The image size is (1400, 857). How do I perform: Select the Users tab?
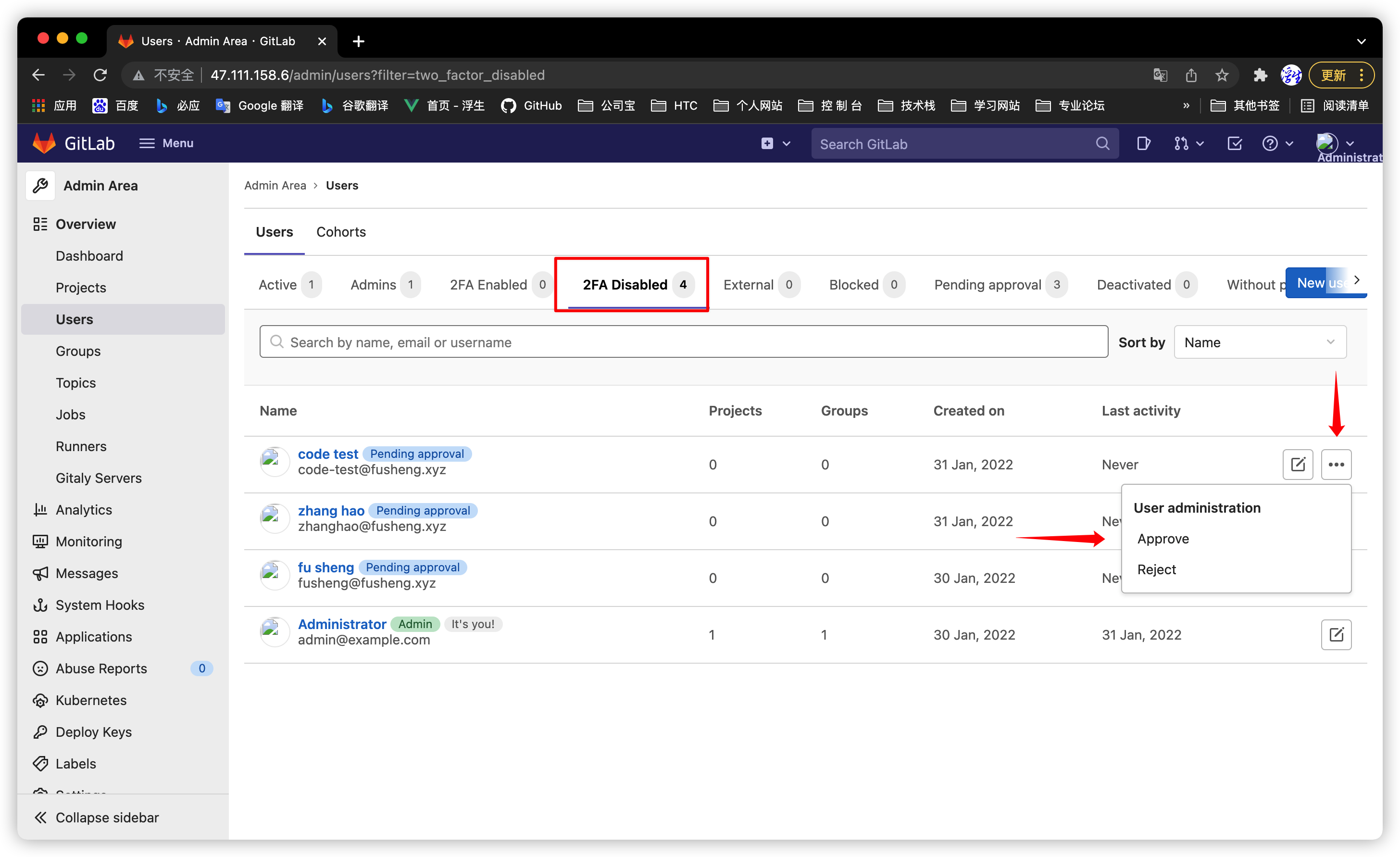(x=275, y=232)
